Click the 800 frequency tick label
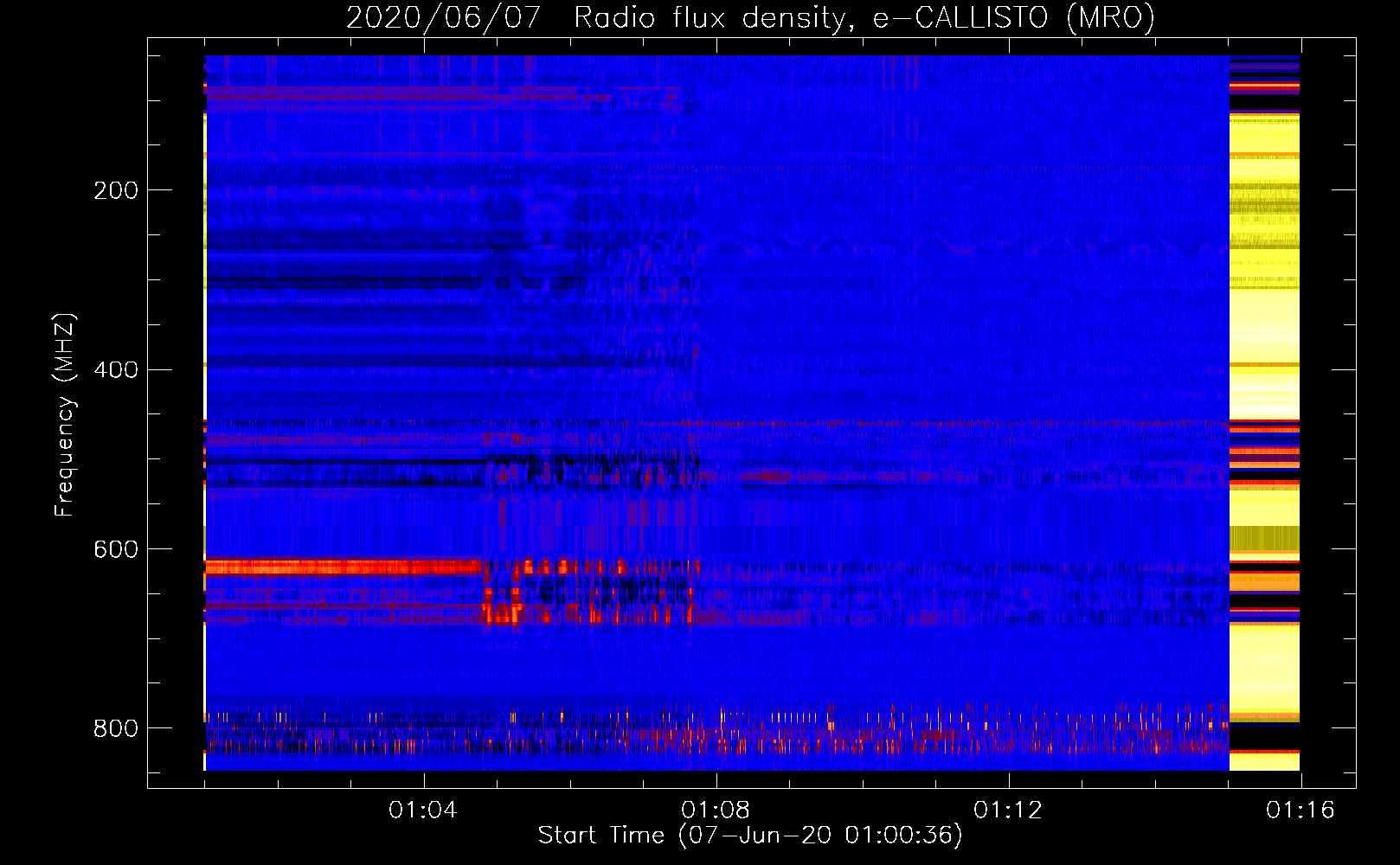This screenshot has width=1400, height=865. click(x=116, y=728)
